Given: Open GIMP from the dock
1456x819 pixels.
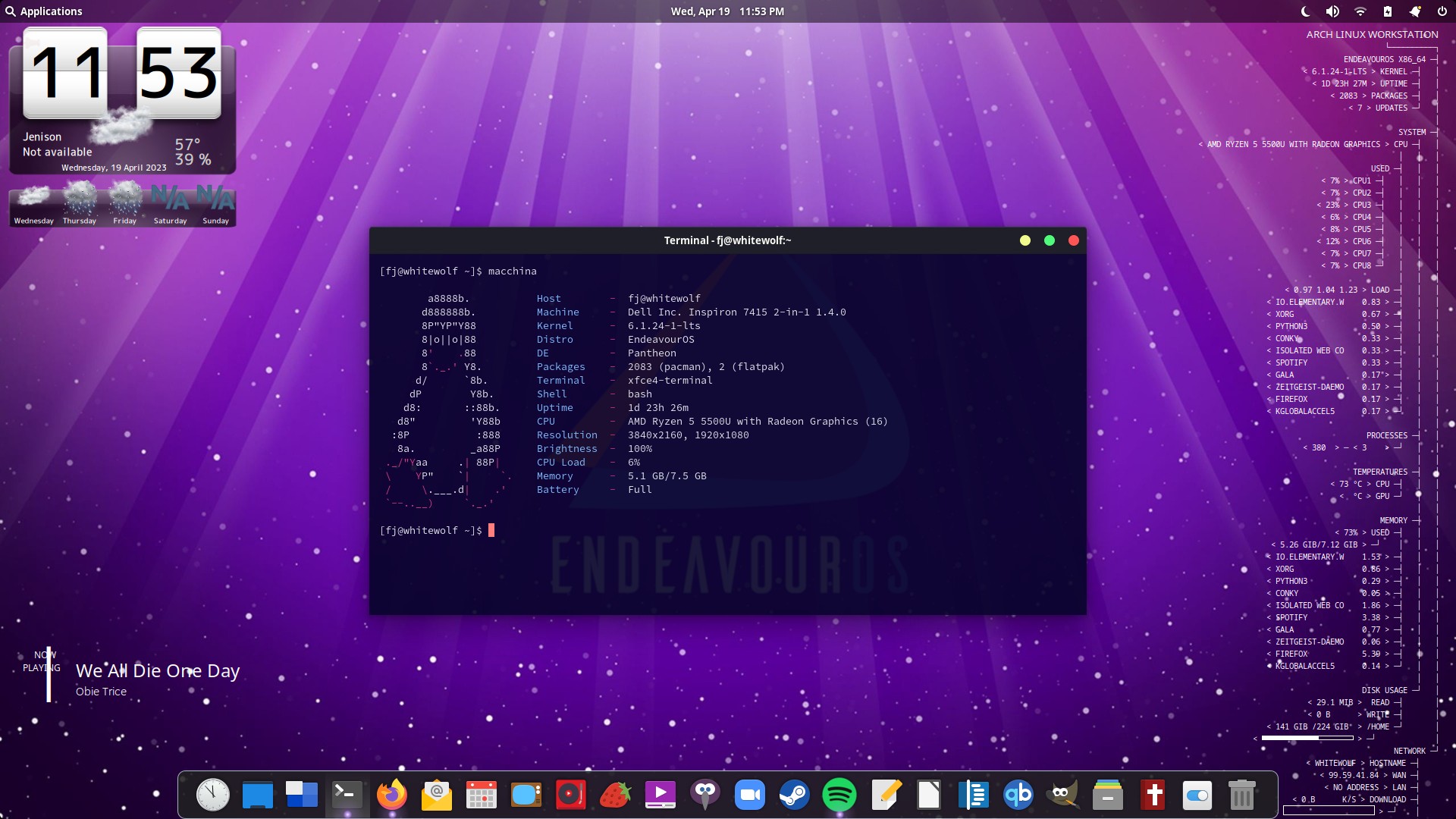Looking at the screenshot, I should click(1062, 795).
